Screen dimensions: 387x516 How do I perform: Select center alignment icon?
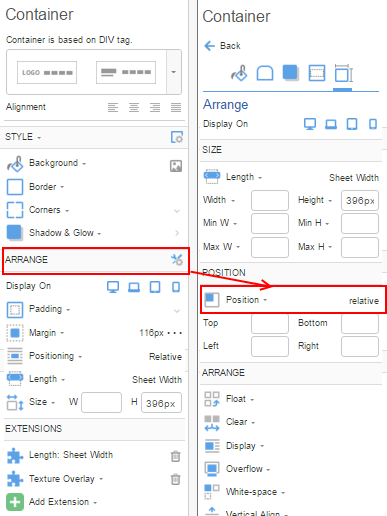(x=134, y=107)
